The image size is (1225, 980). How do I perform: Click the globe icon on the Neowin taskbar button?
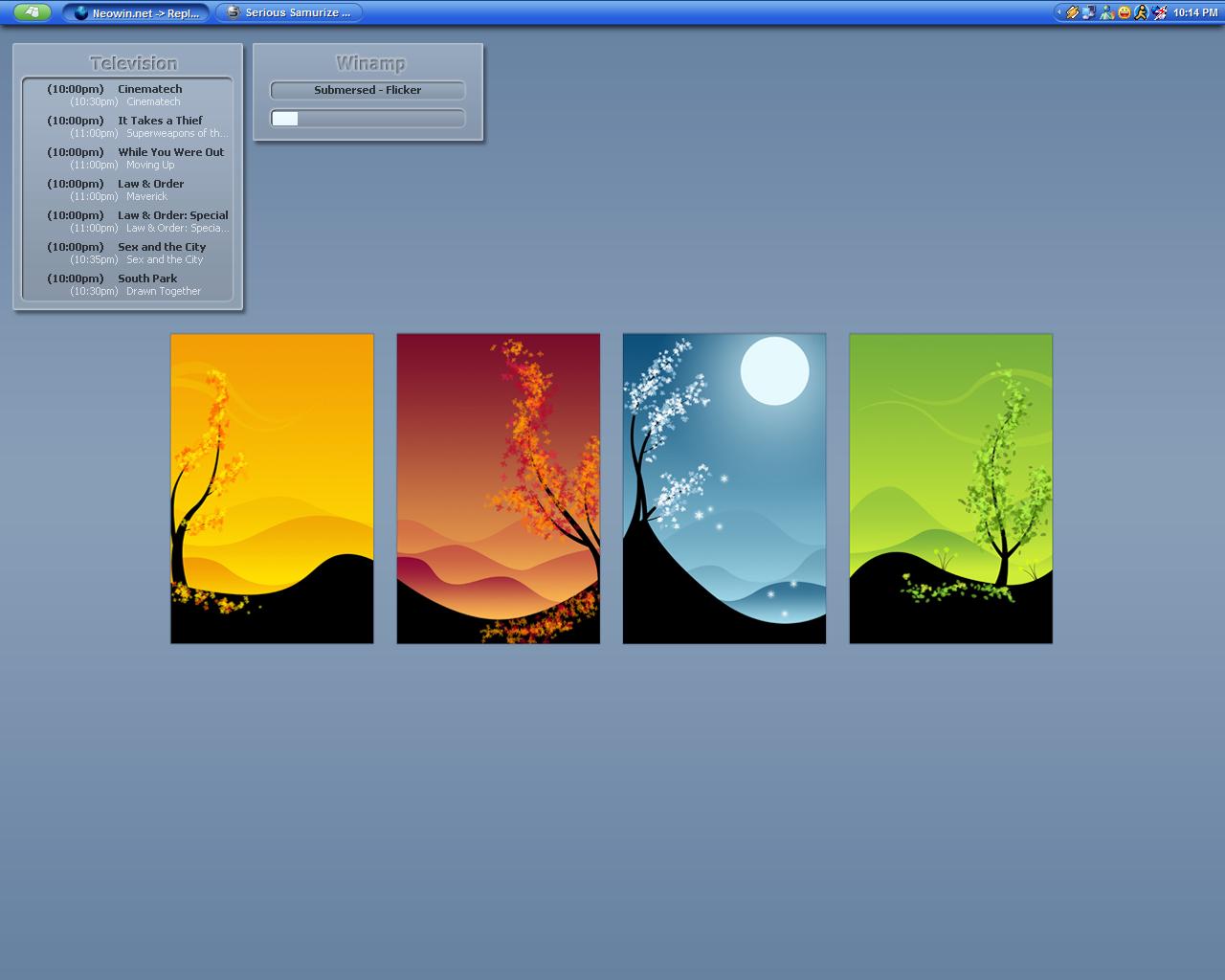click(x=76, y=12)
